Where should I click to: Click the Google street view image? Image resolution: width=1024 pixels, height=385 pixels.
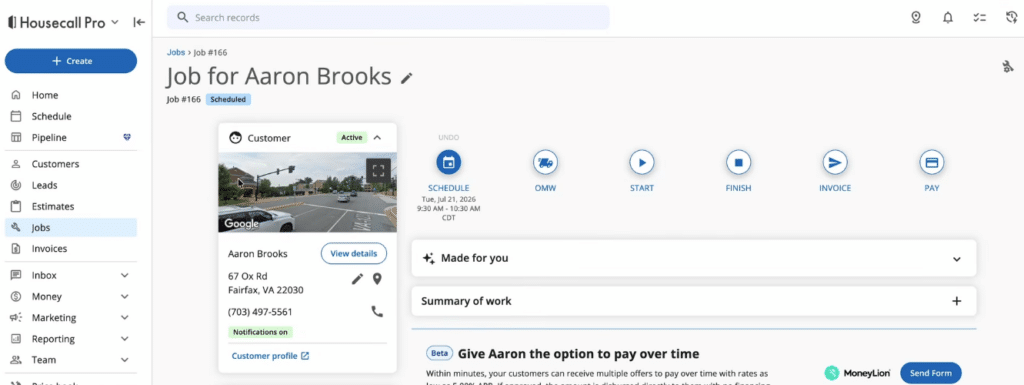pos(308,192)
